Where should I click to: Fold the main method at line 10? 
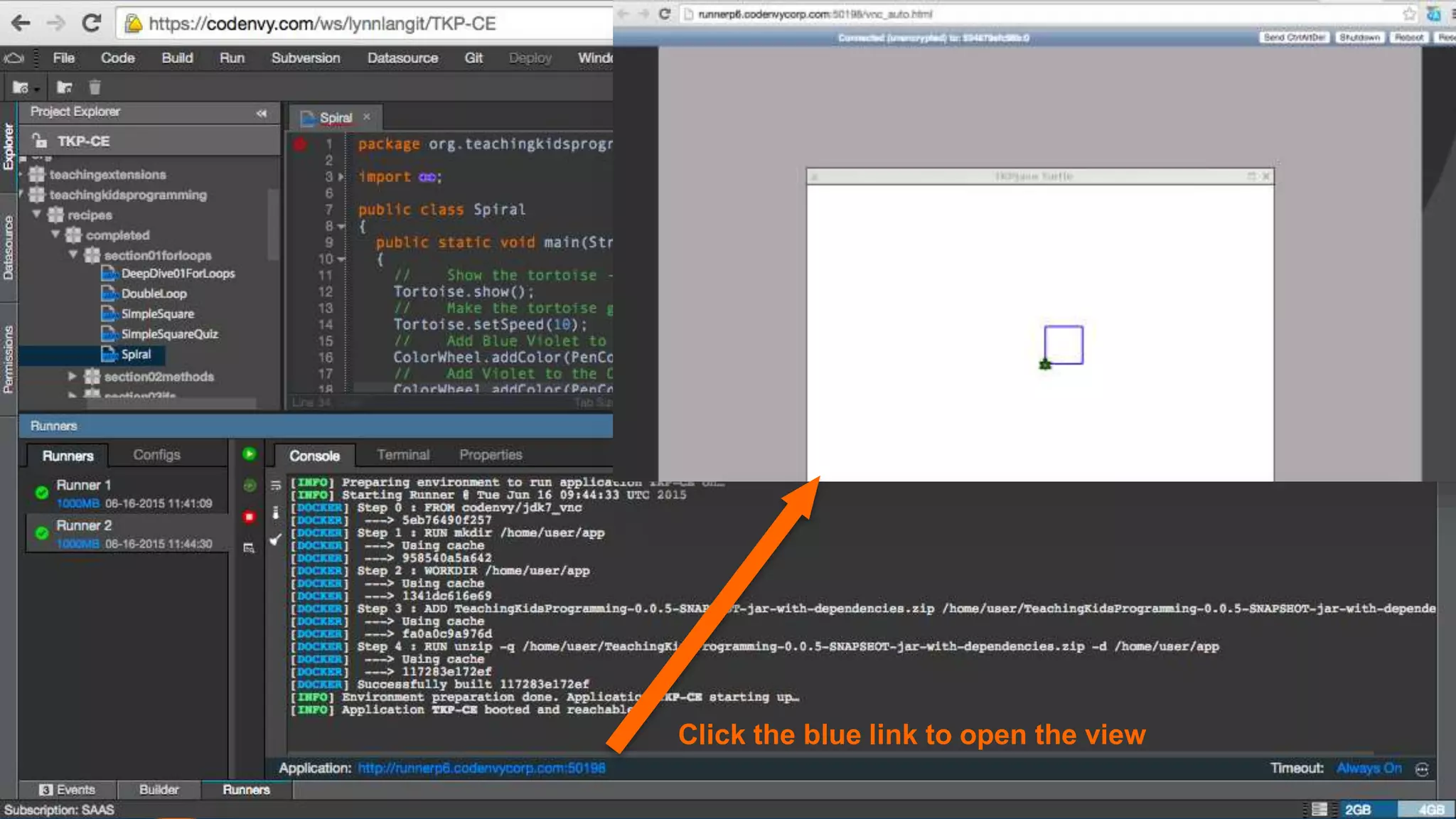(x=341, y=259)
